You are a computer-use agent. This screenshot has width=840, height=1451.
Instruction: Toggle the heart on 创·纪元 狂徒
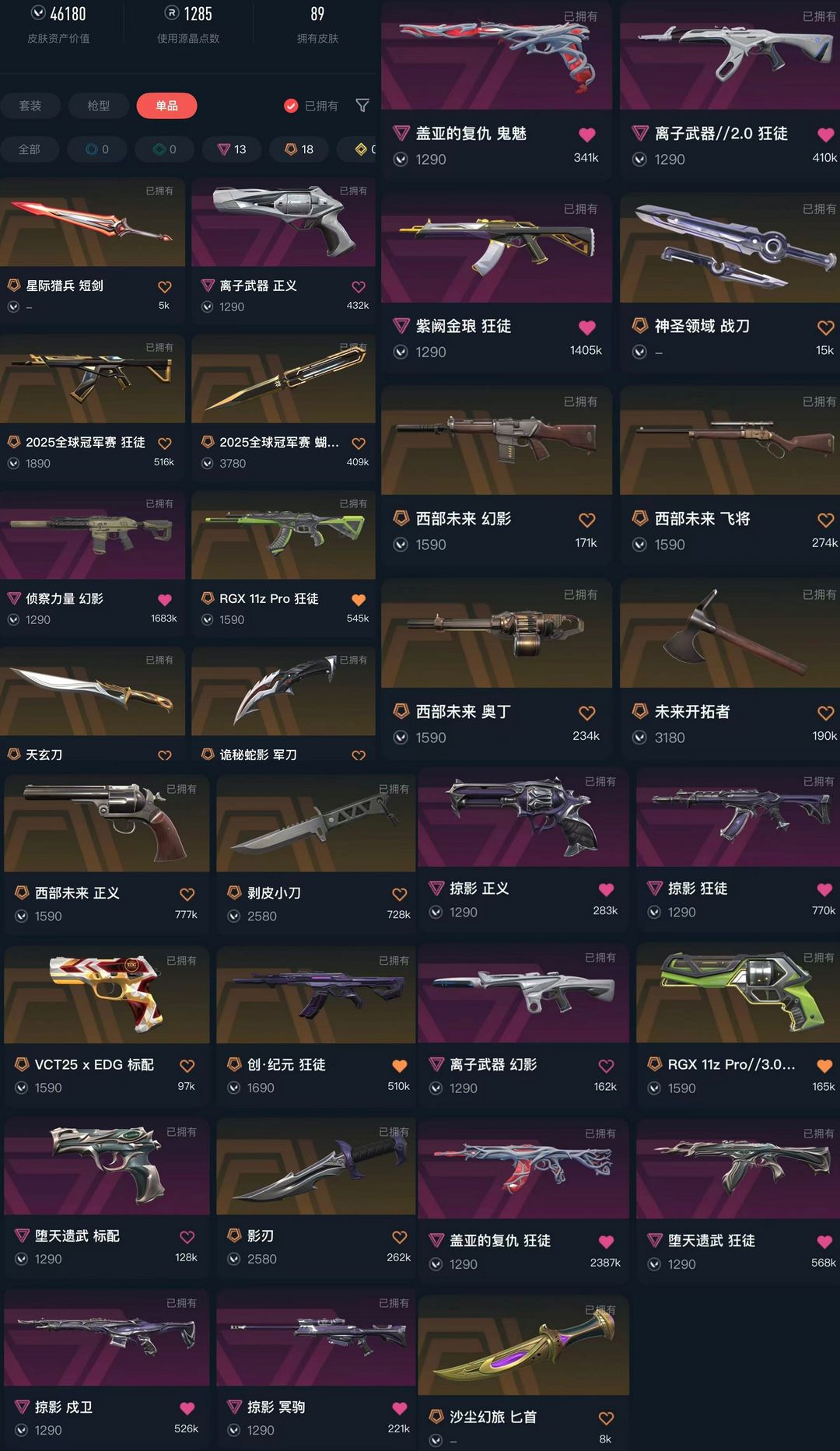(400, 1066)
